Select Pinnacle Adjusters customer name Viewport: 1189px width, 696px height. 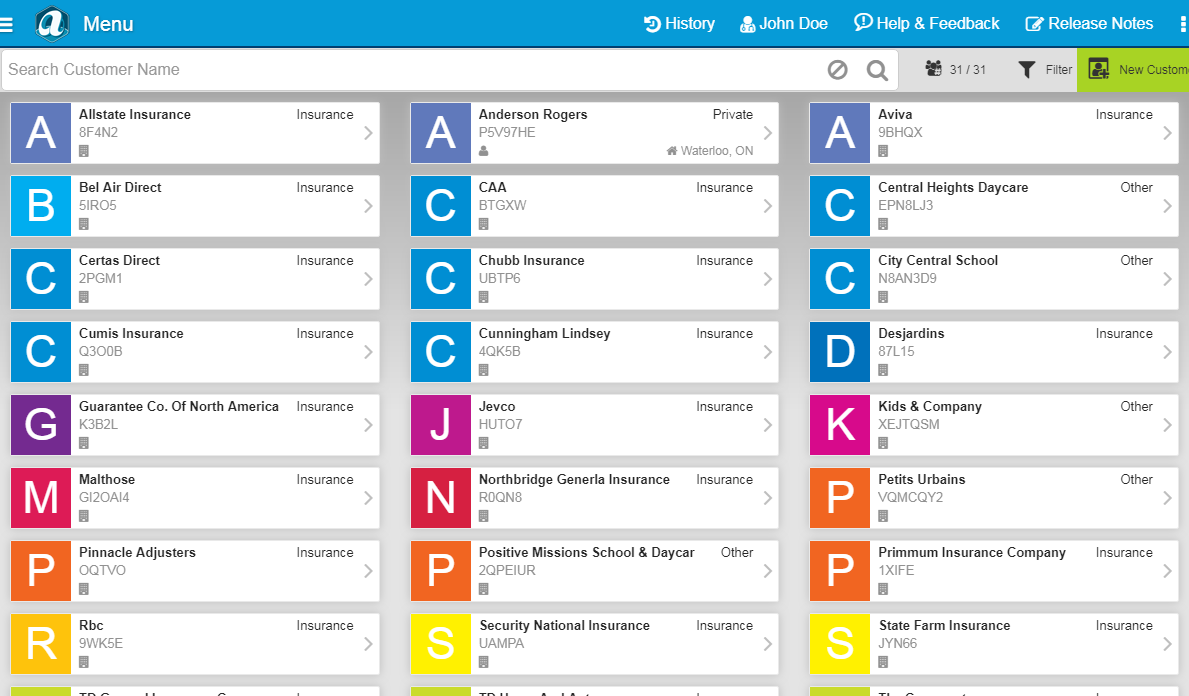[x=137, y=552]
